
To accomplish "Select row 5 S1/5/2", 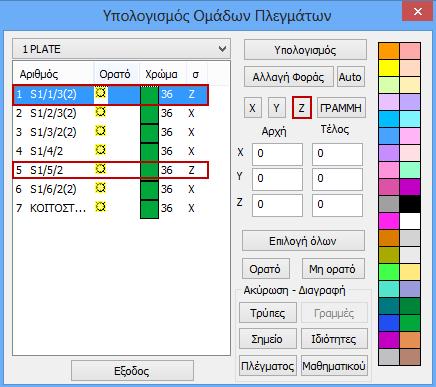I will pyautogui.click(x=111, y=170).
